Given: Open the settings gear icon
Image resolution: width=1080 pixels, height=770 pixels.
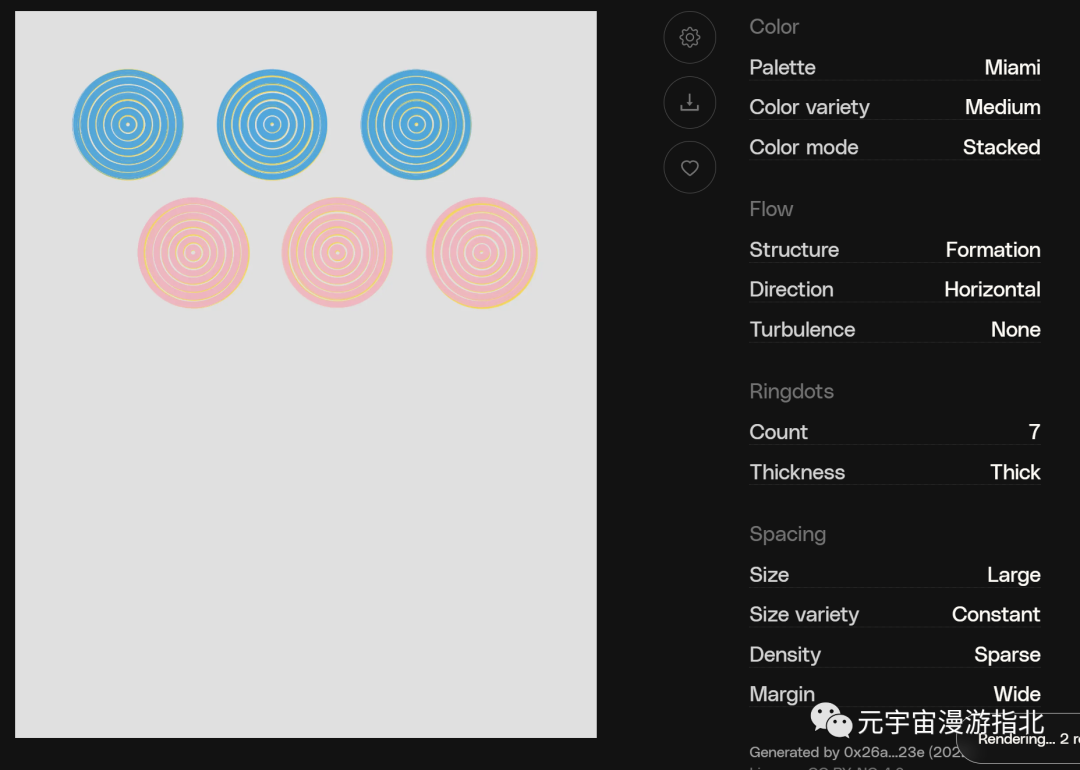Looking at the screenshot, I should [689, 37].
